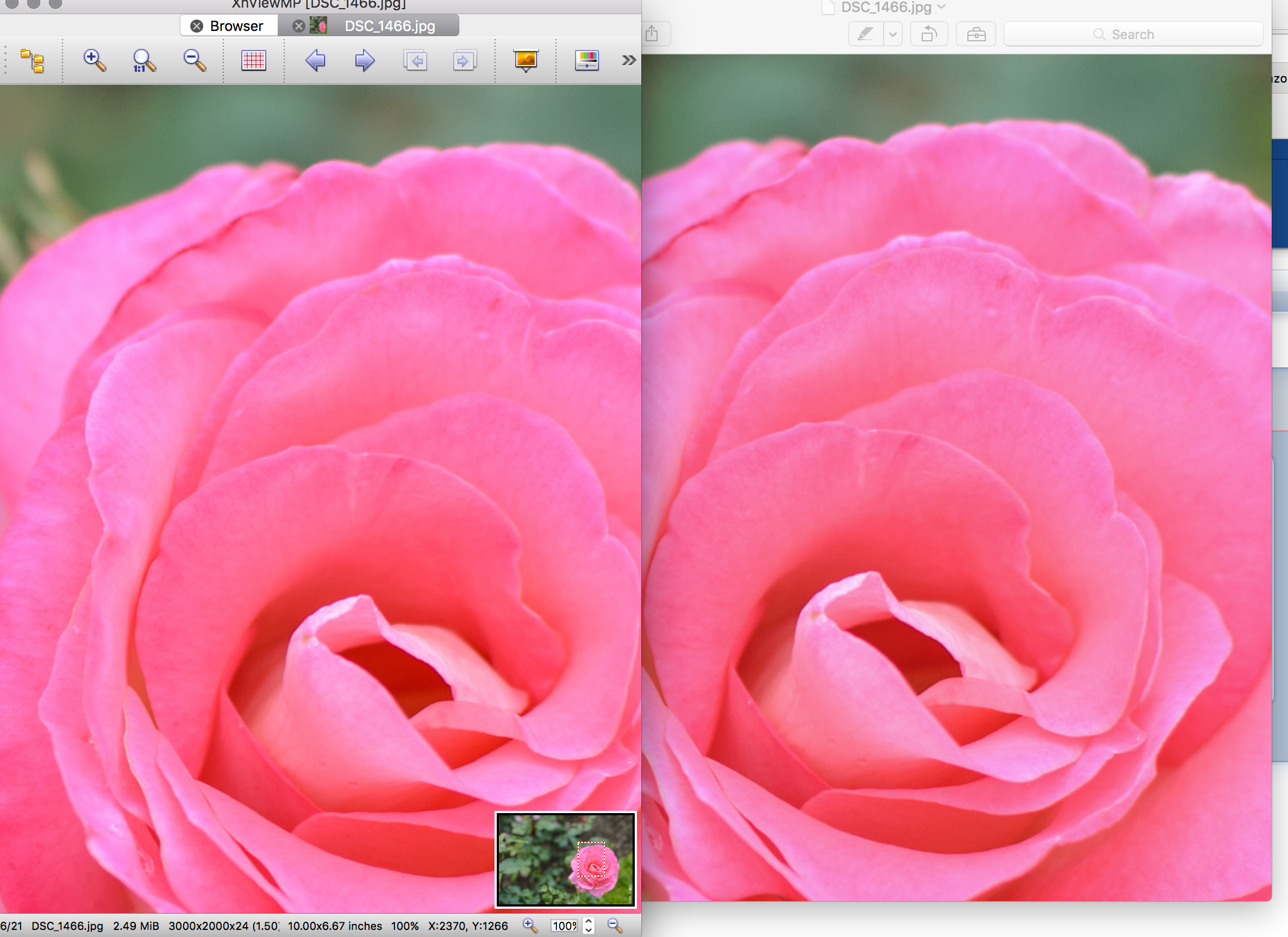Switch to the Browser tab

coord(236,26)
